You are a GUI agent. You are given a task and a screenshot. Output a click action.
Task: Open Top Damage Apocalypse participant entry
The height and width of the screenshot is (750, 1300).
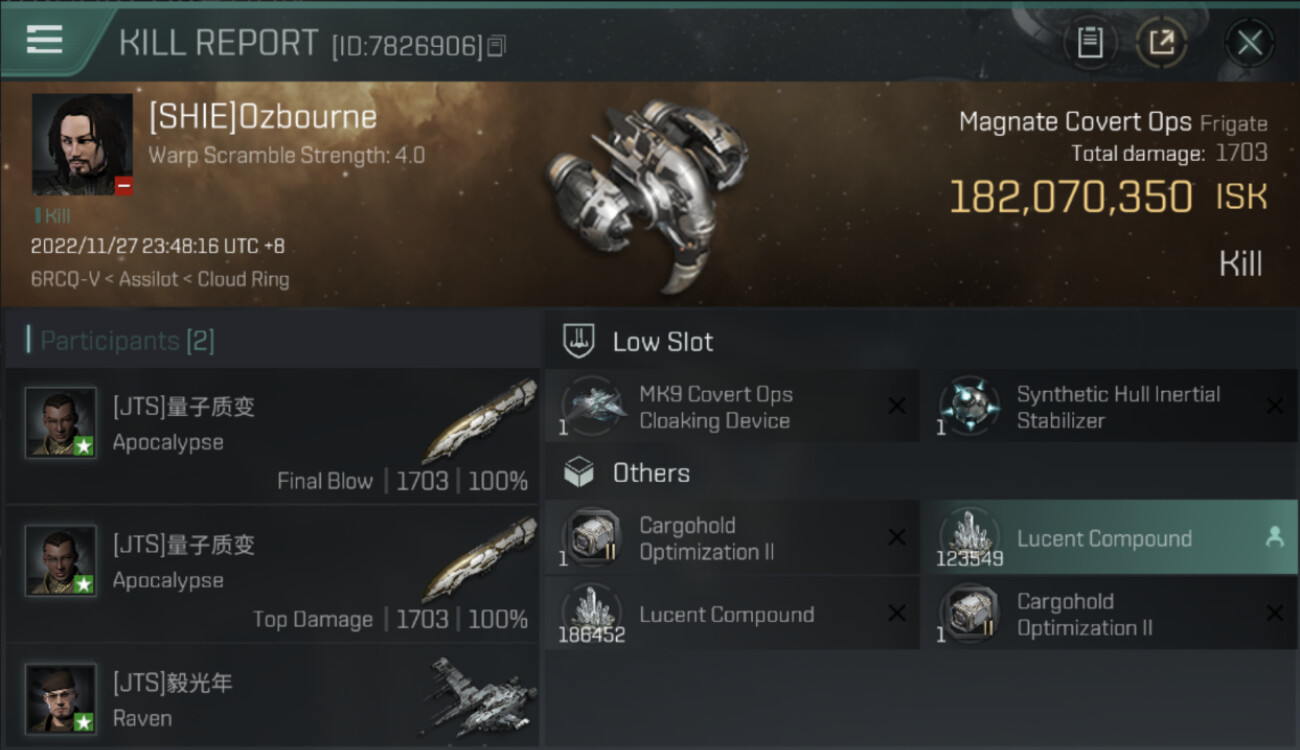(272, 574)
